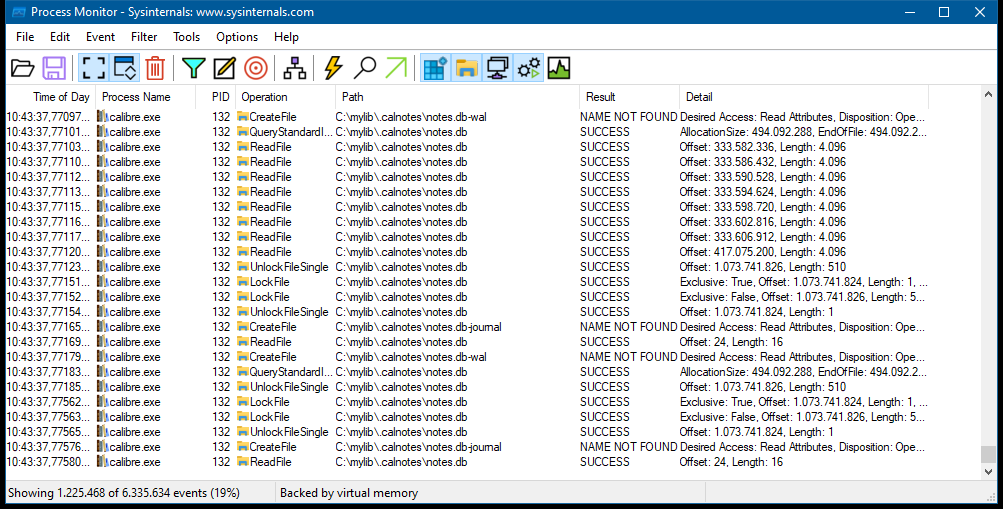Click the Process Name column header
The width and height of the screenshot is (1003, 509).
145,97
